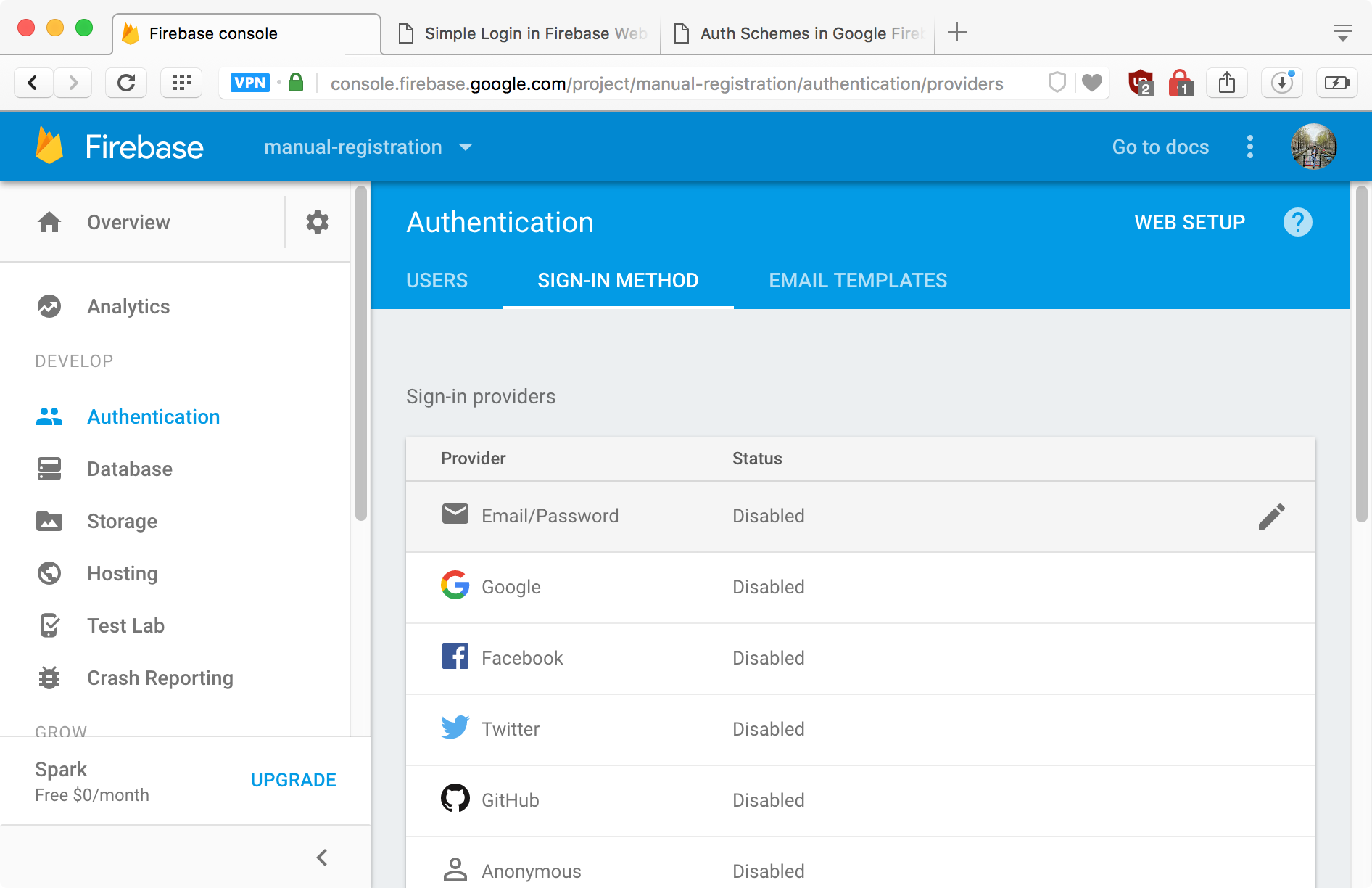Image resolution: width=1372 pixels, height=888 pixels.
Task: Click the user profile avatar
Action: click(1314, 147)
